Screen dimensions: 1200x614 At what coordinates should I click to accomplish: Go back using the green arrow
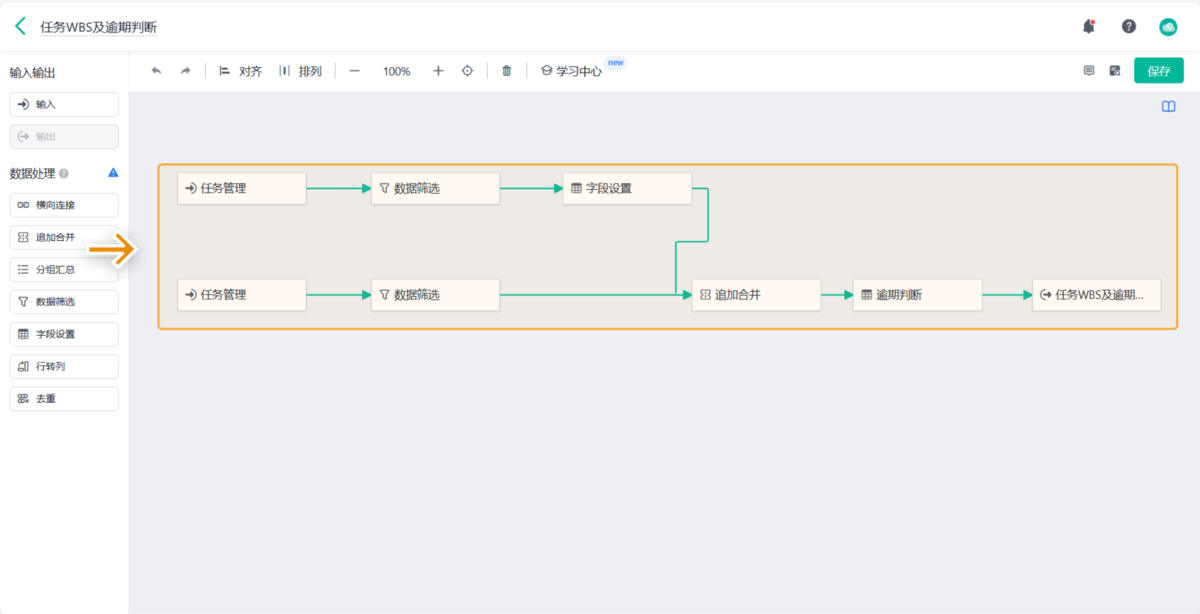click(x=20, y=26)
